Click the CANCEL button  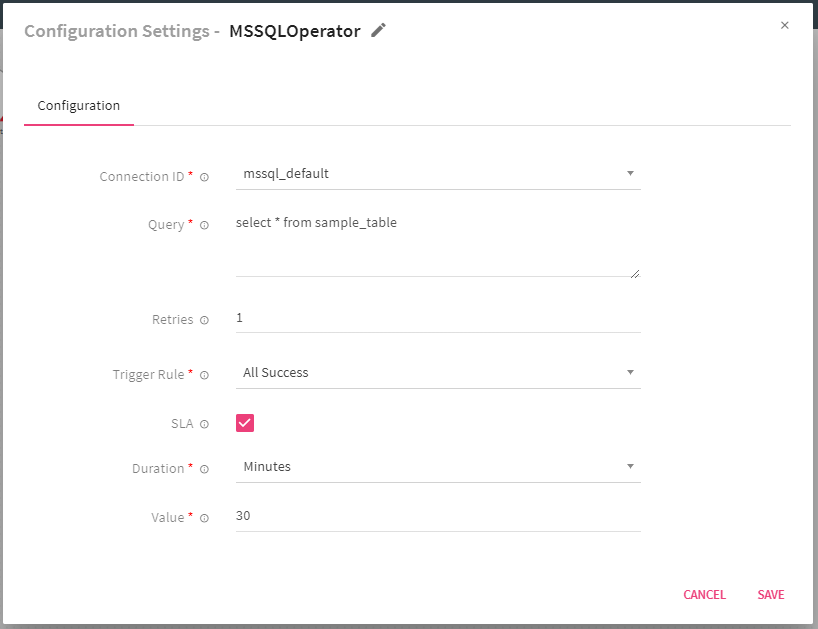(704, 595)
